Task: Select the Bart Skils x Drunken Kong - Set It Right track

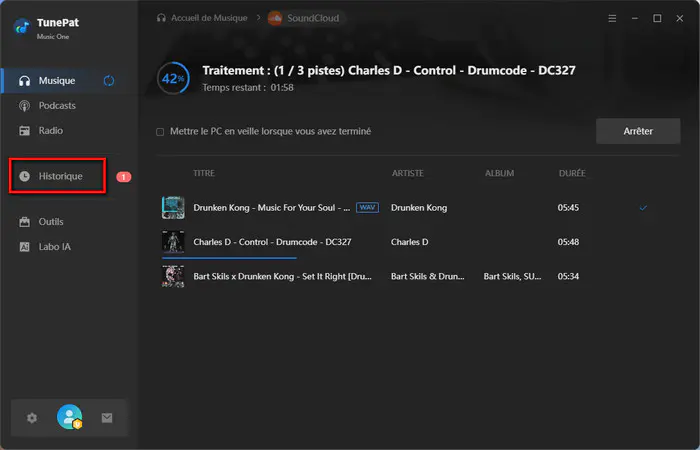Action: [282, 276]
